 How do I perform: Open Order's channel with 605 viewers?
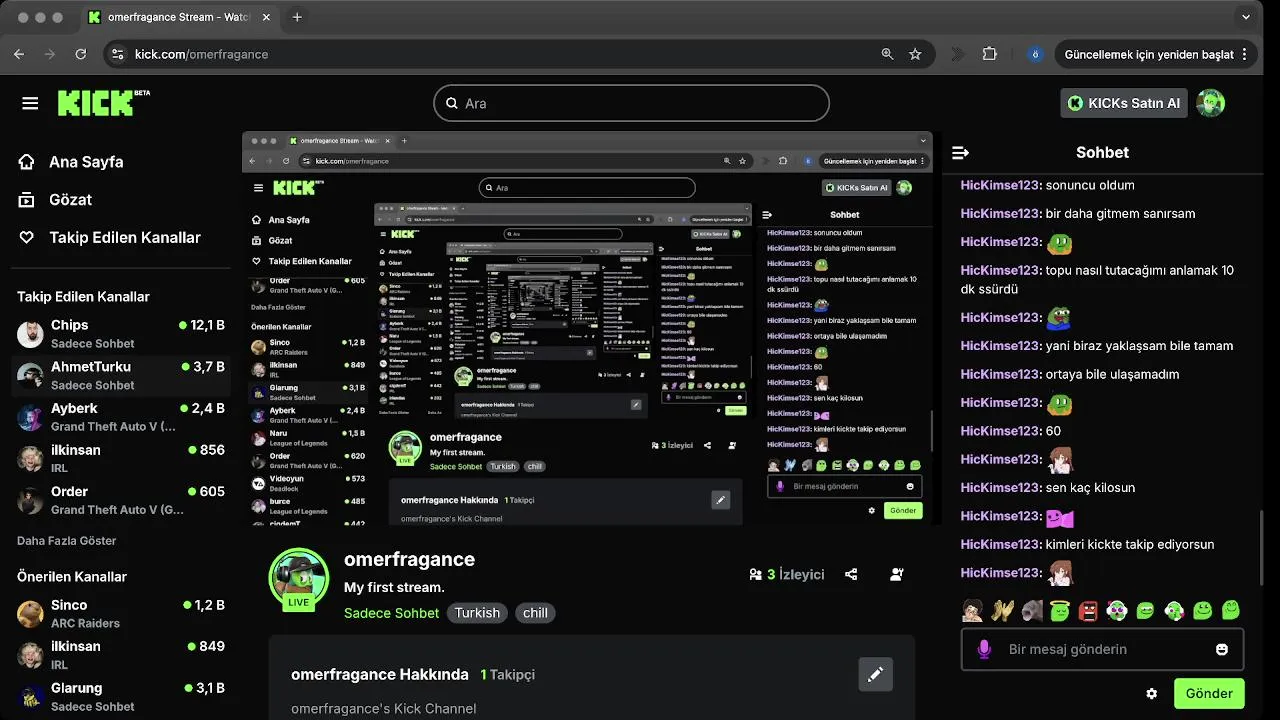pos(121,500)
